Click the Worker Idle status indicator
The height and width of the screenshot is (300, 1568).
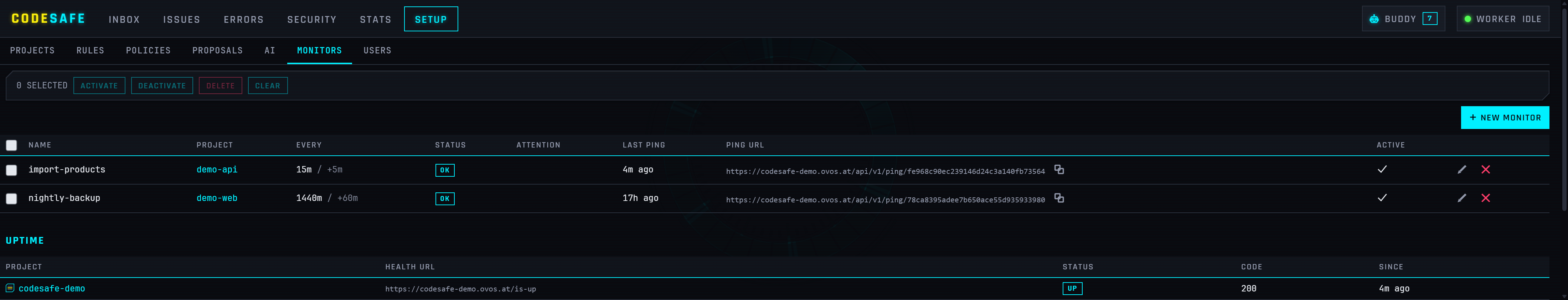pos(1502,19)
